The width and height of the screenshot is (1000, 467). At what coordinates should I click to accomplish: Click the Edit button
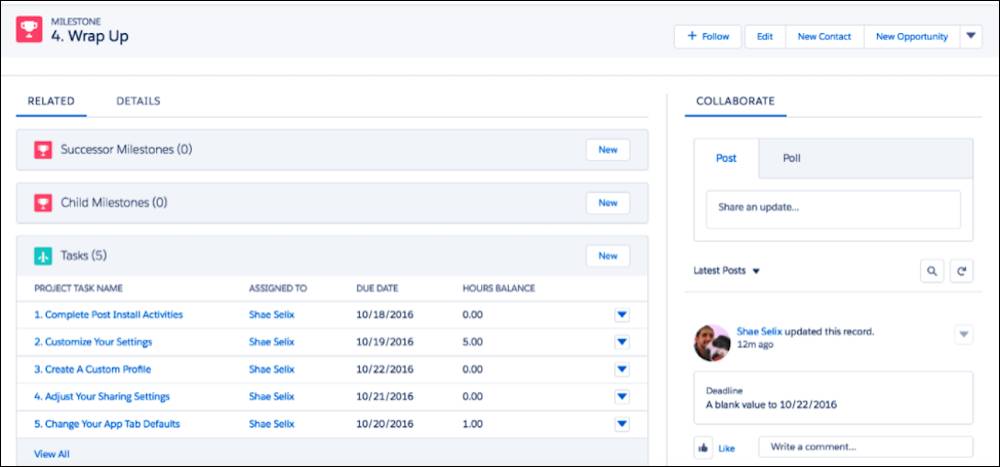pos(765,36)
